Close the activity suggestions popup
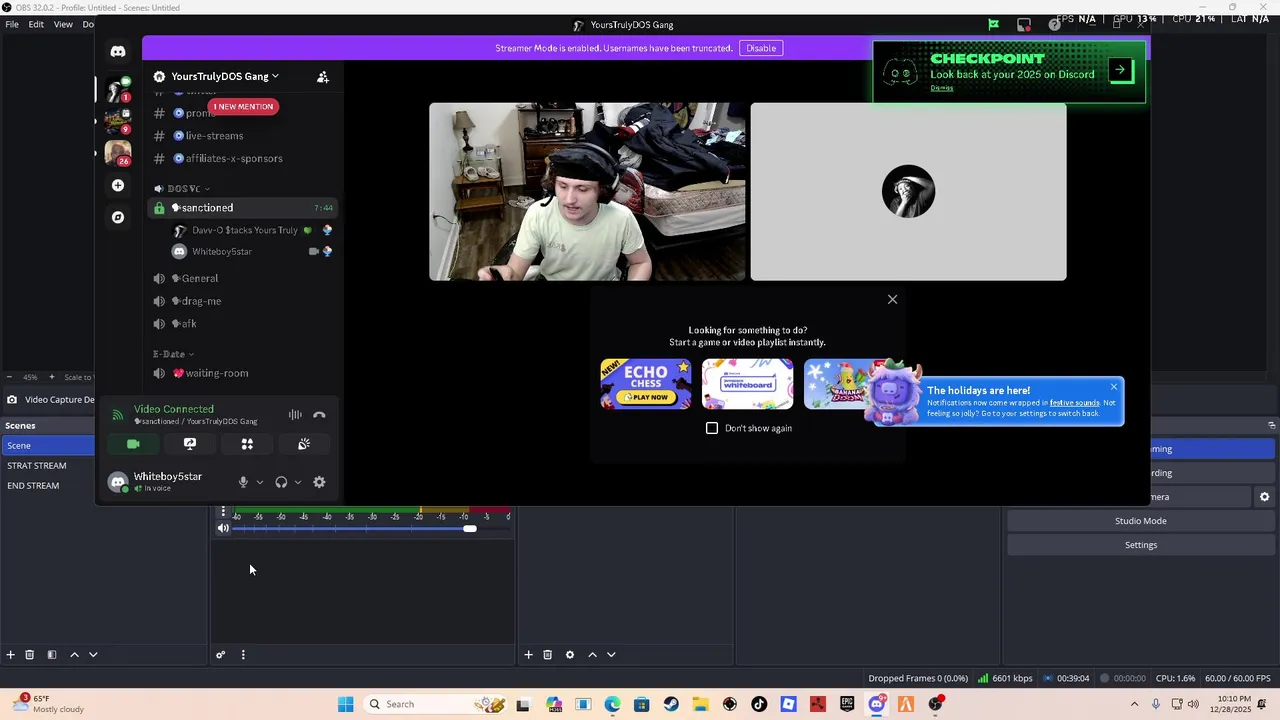 893,299
